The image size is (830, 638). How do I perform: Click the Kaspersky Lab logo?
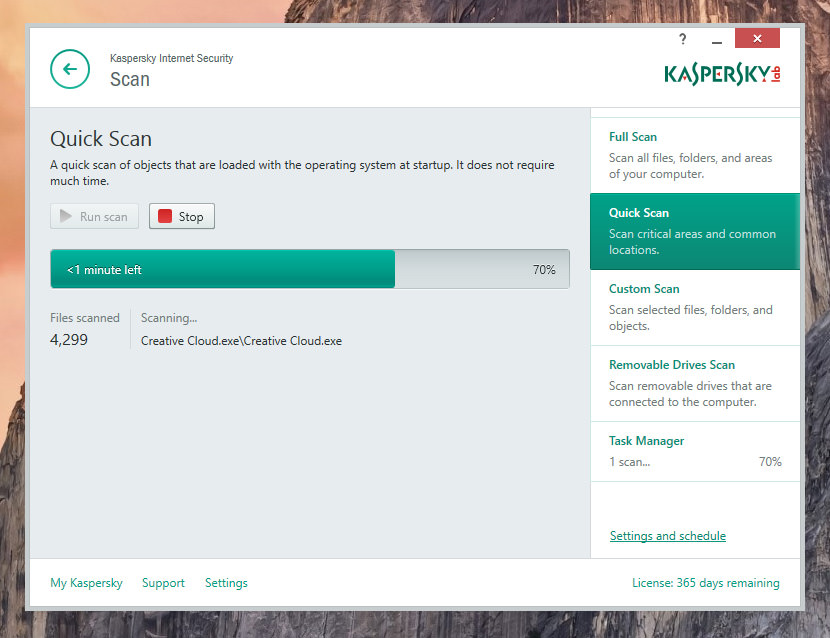[x=723, y=75]
